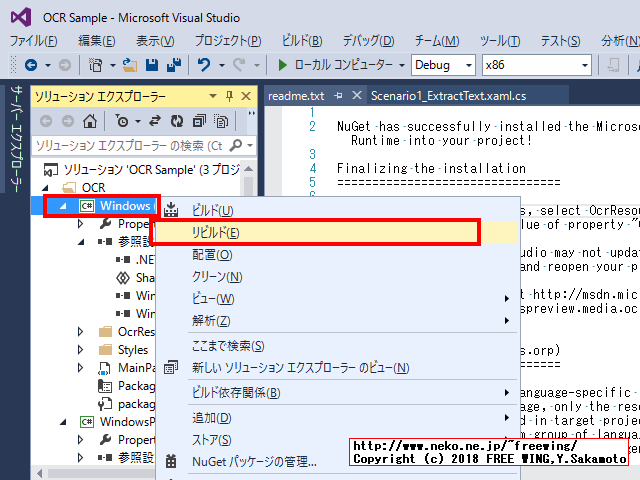Click the Pending Changes Filter clock icon
Image resolution: width=640 pixels, height=480 pixels.
point(122,121)
